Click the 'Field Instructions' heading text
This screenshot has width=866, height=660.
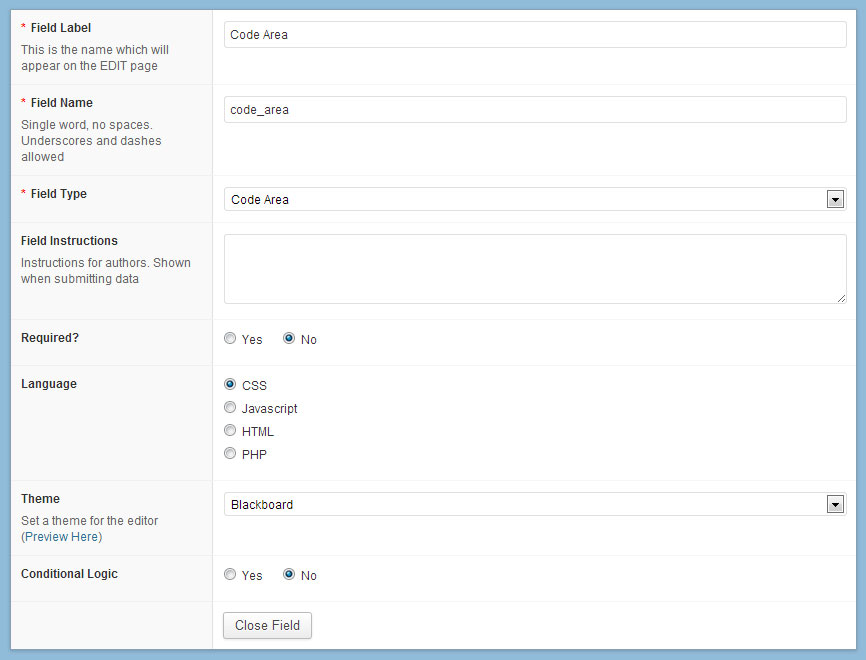pyautogui.click(x=69, y=241)
